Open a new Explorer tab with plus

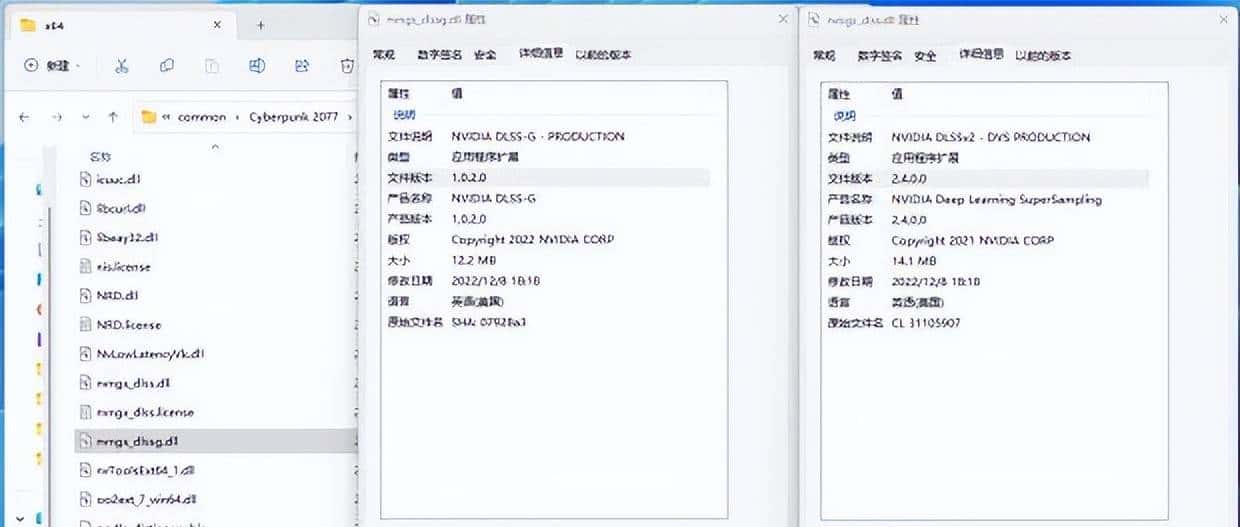260,25
